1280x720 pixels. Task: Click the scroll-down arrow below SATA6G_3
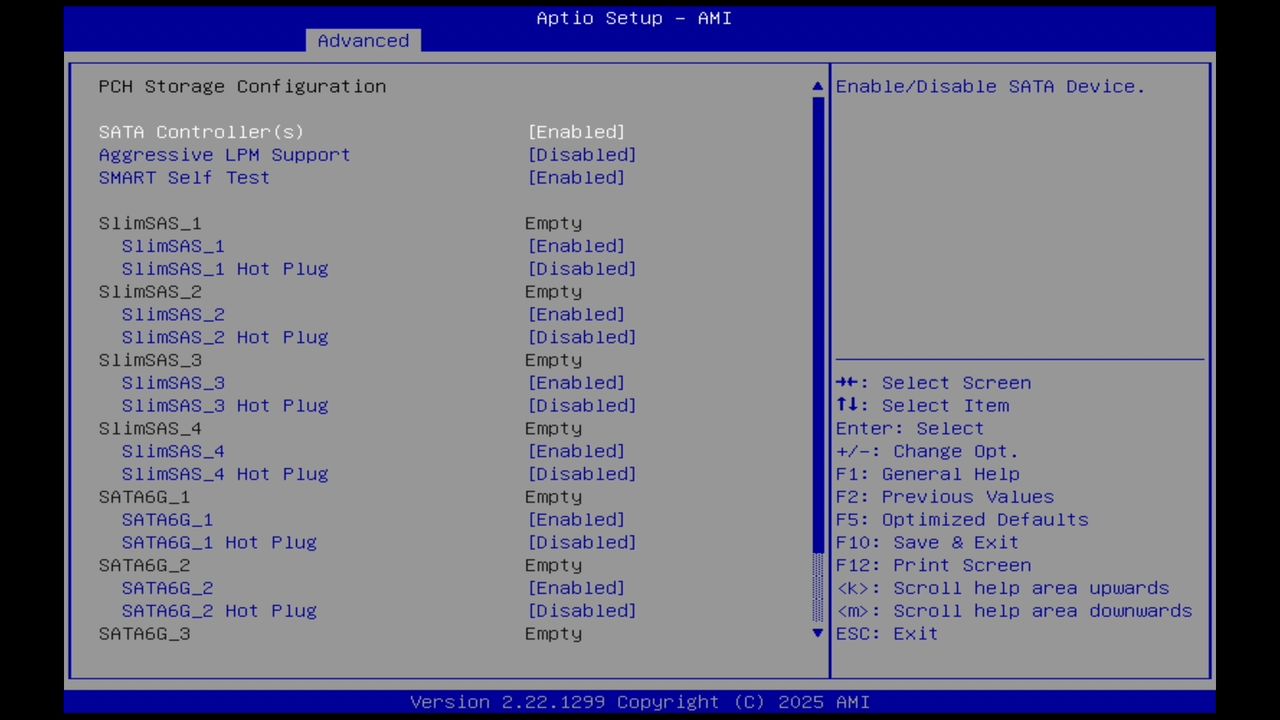[x=817, y=633]
